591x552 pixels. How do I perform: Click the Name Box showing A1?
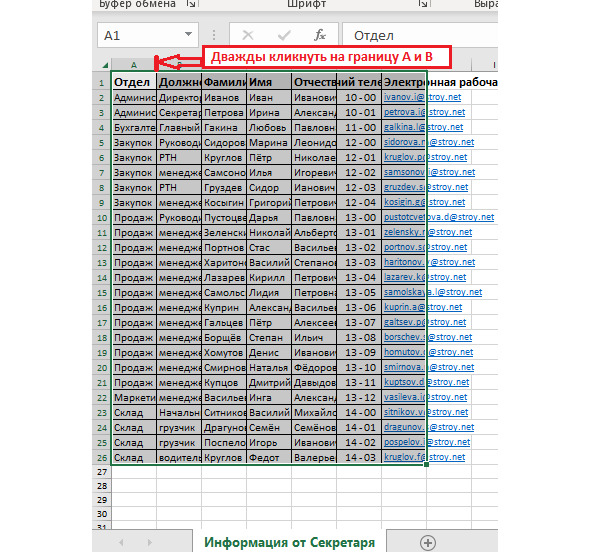click(x=147, y=35)
